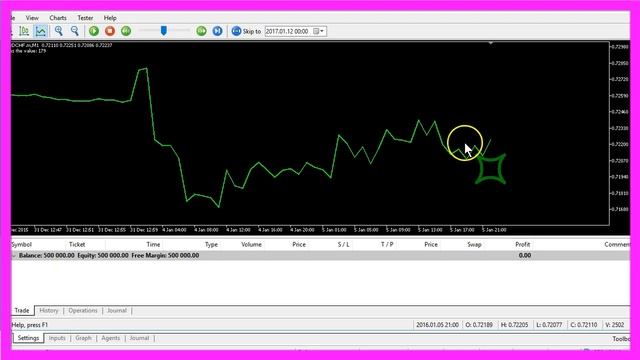Click the green fast-forward button right of slider

click(201, 31)
